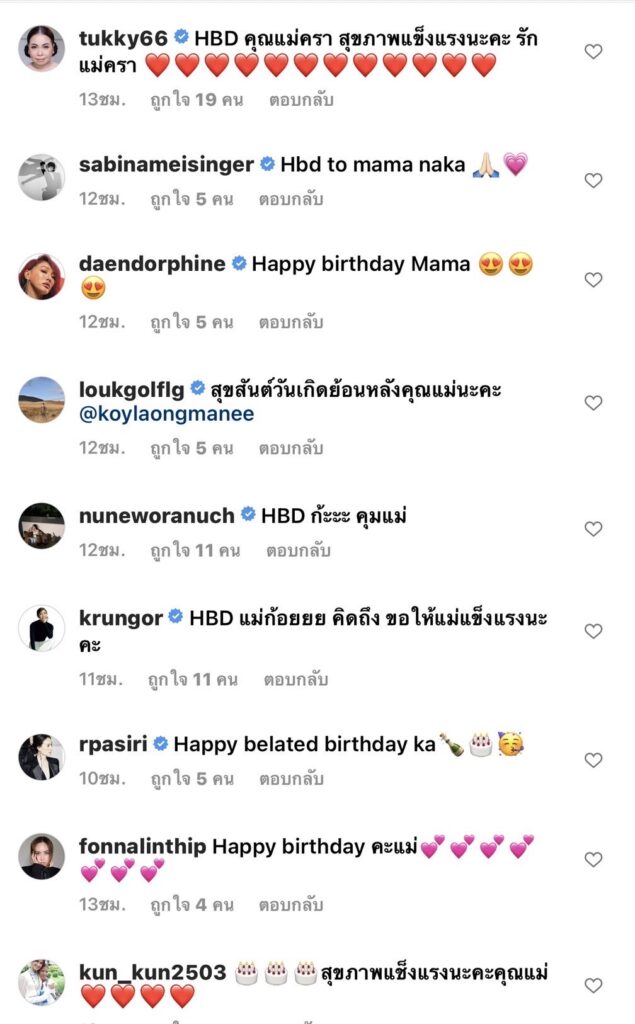Like nuneworanuch's comment heart icon
This screenshot has height=1024, width=635.
click(x=593, y=529)
